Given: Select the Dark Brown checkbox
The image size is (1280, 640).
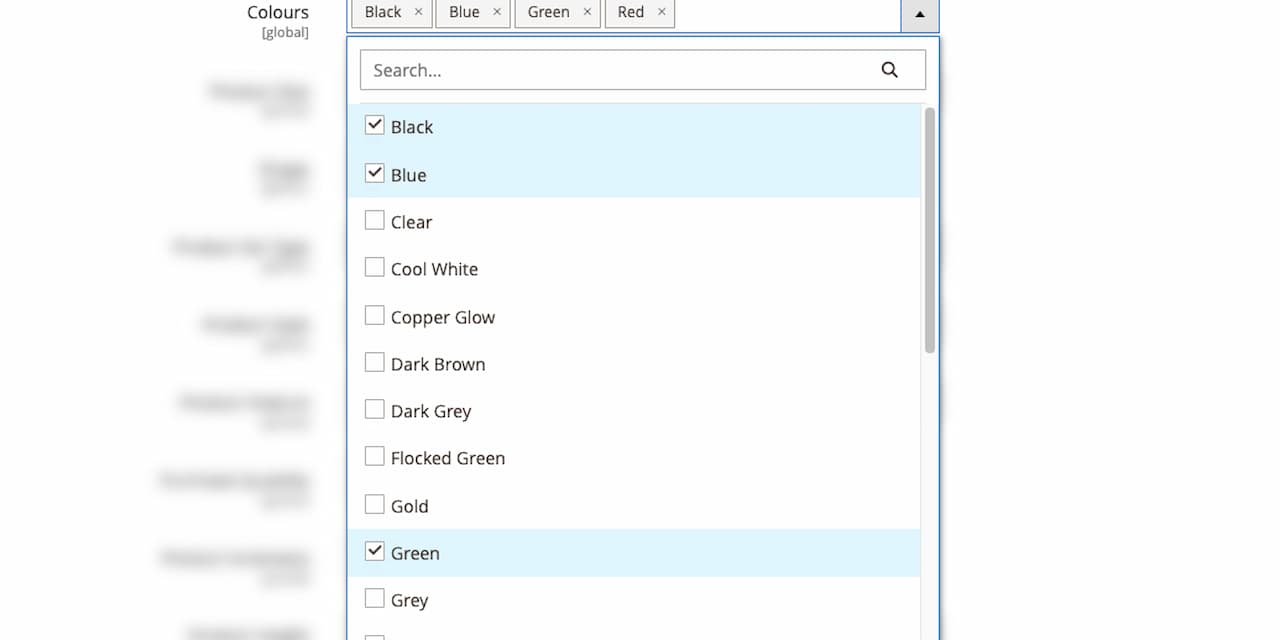Looking at the screenshot, I should (x=375, y=362).
